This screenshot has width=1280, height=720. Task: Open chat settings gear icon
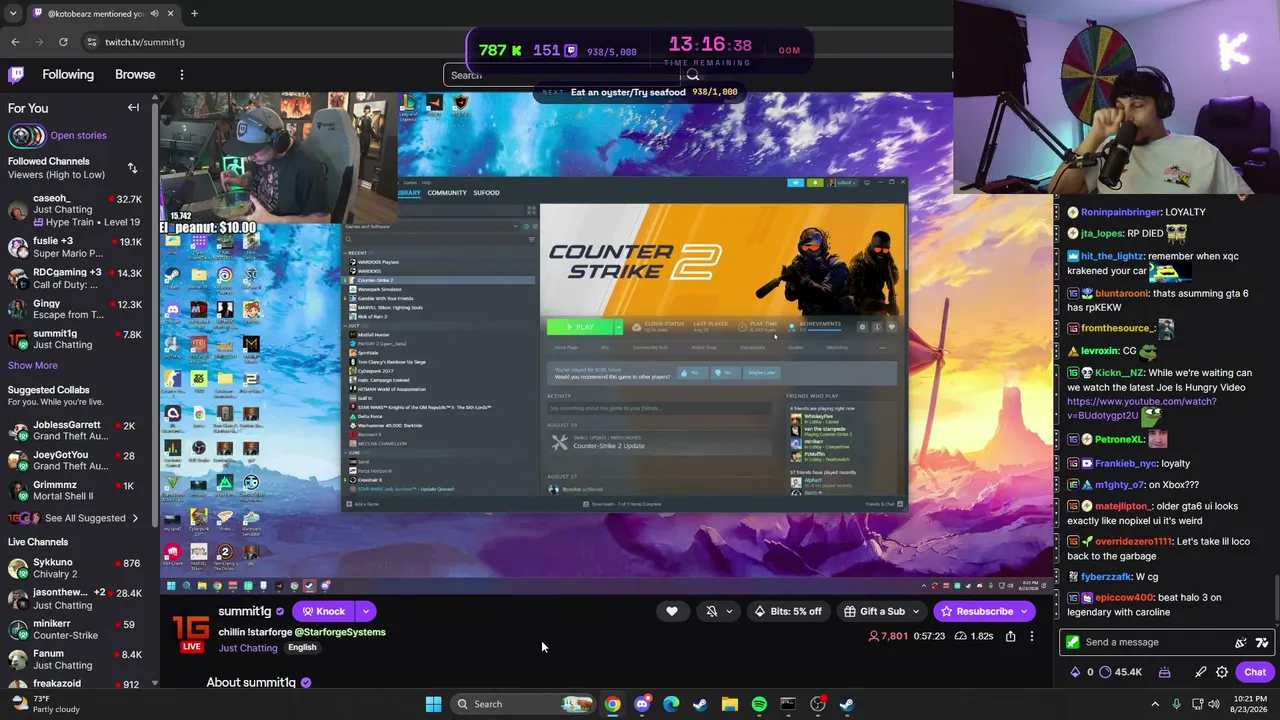point(1222,672)
